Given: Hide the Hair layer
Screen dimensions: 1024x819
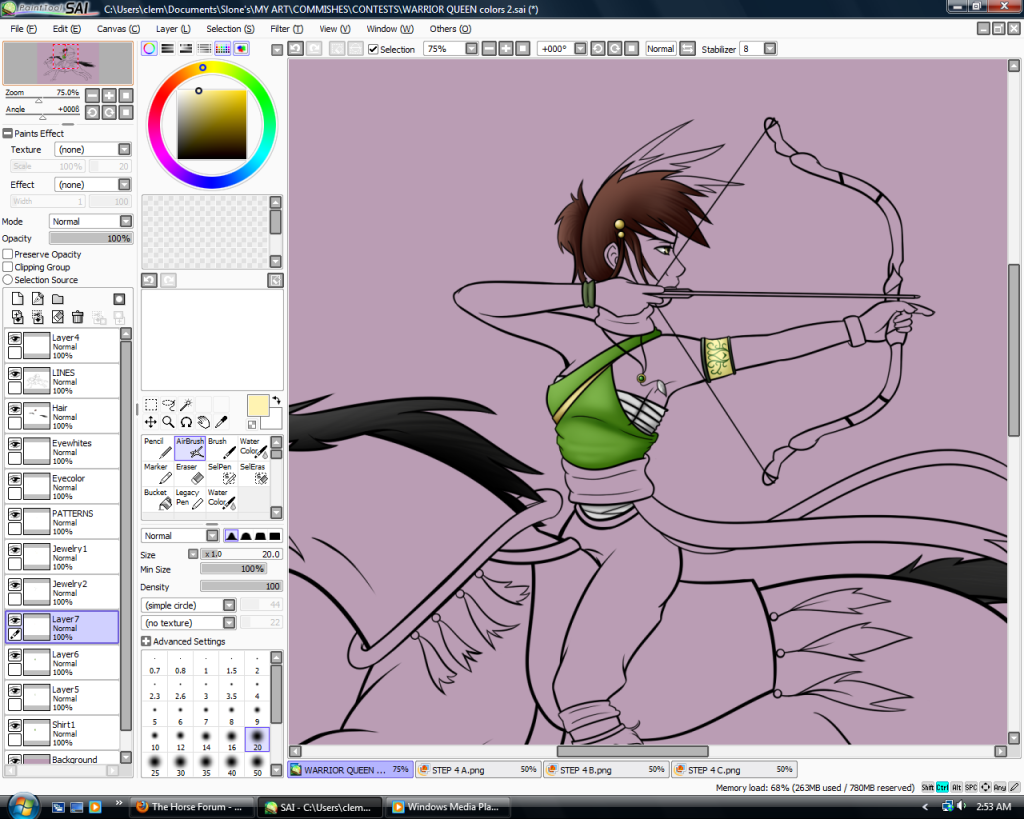Looking at the screenshot, I should tap(14, 409).
